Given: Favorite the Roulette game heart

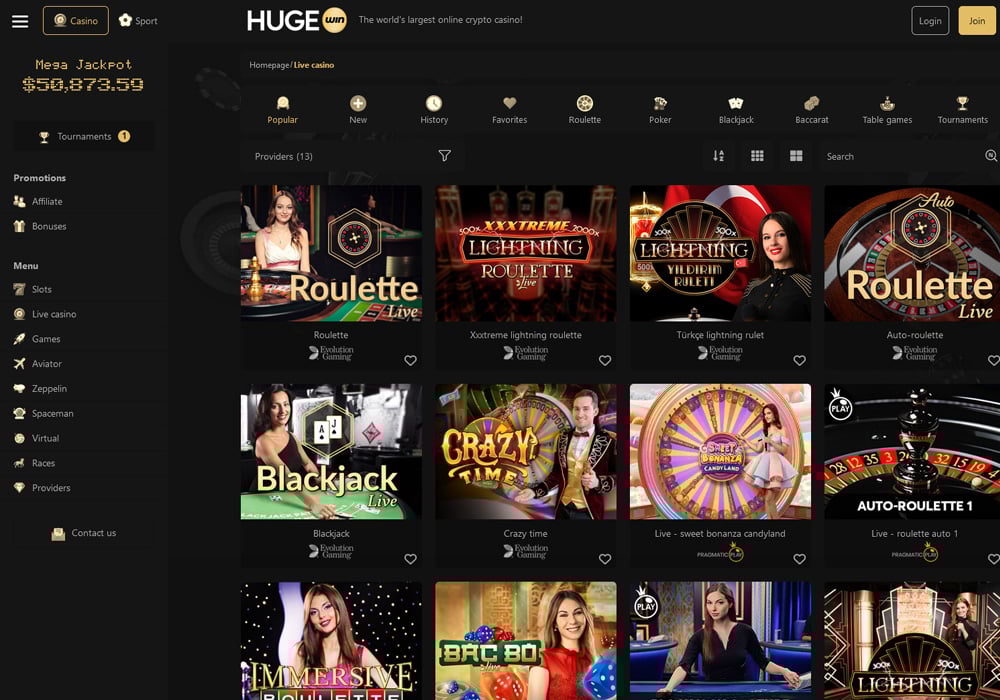Looking at the screenshot, I should [x=410, y=360].
